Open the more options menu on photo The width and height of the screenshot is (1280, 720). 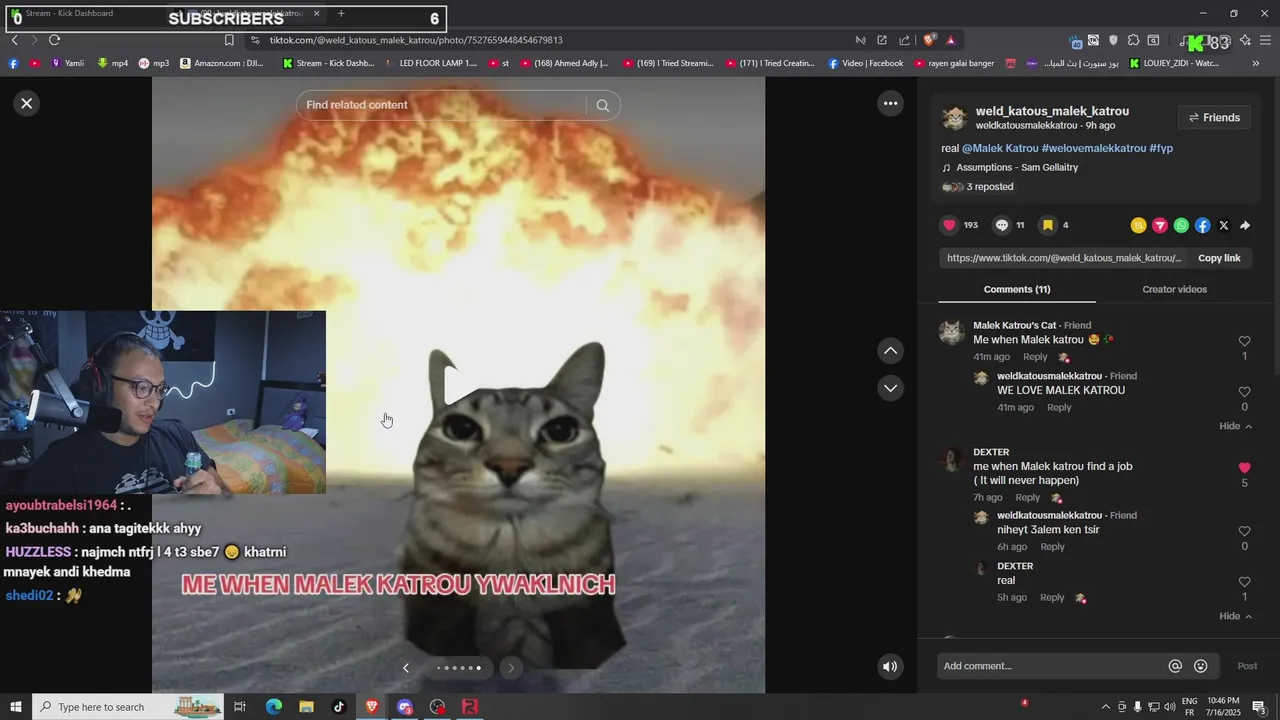coord(890,103)
